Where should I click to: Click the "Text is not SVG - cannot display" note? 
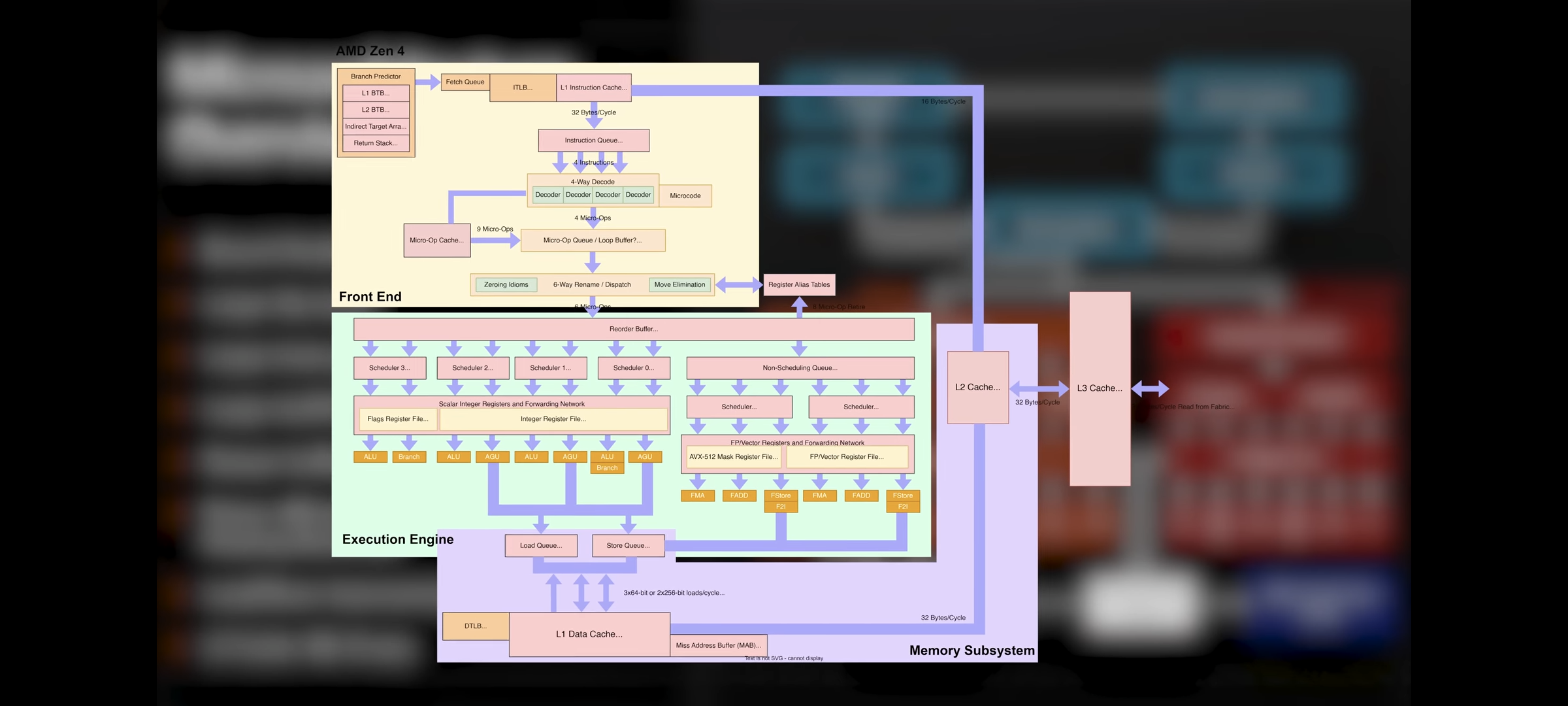pos(784,658)
